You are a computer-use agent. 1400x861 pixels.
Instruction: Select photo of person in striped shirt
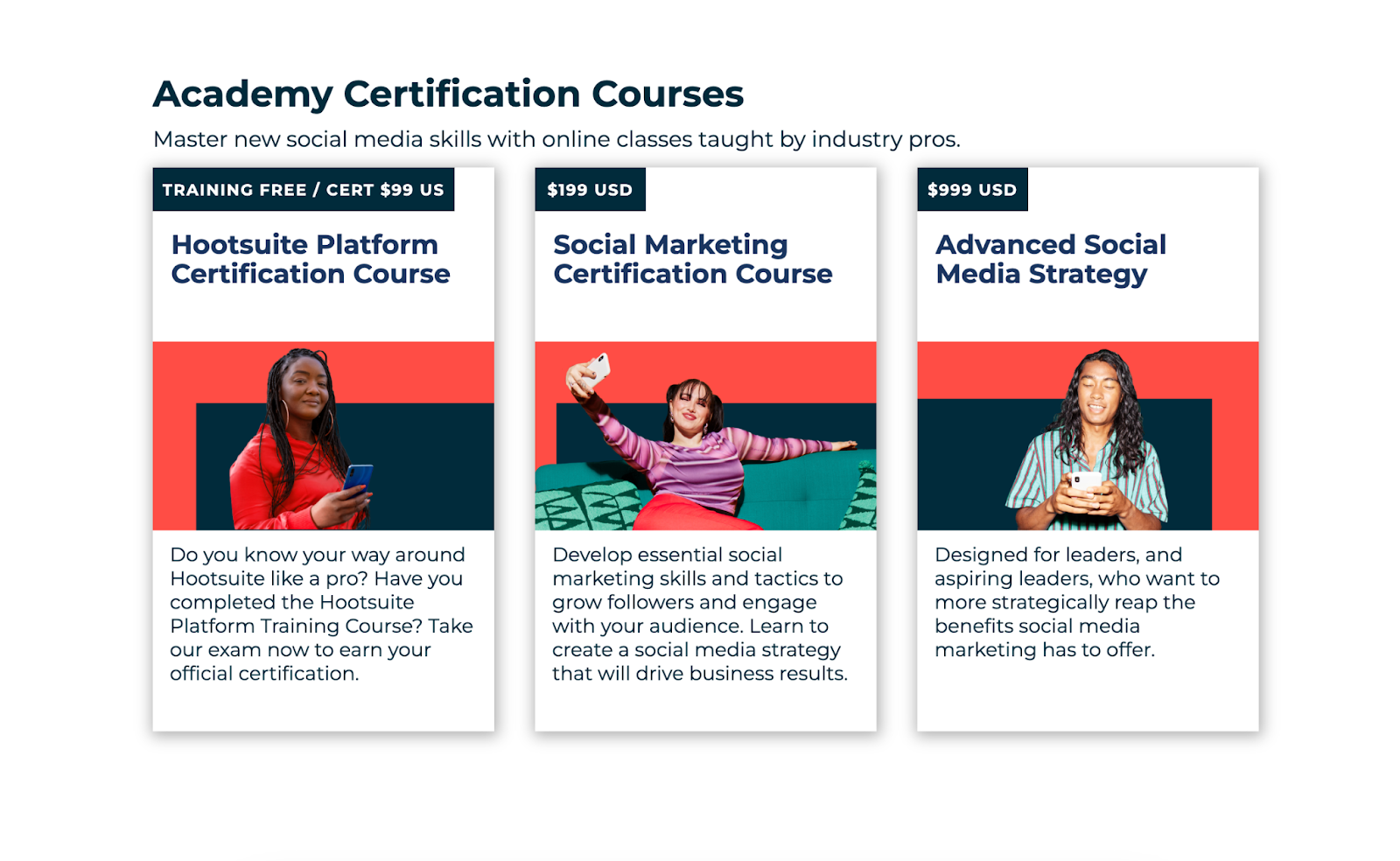click(1088, 436)
